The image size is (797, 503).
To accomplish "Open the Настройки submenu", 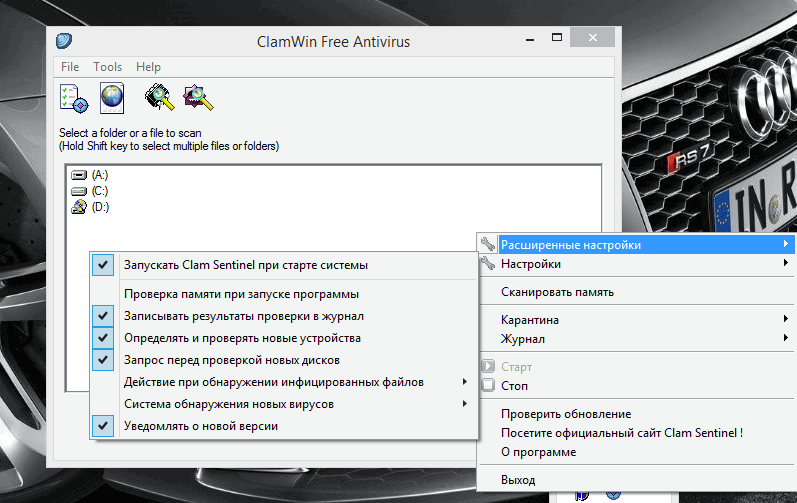I will 637,264.
